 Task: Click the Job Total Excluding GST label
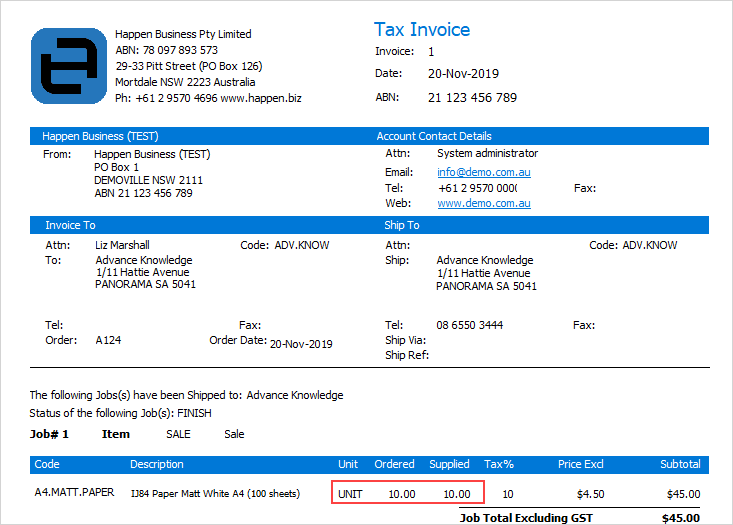526,518
